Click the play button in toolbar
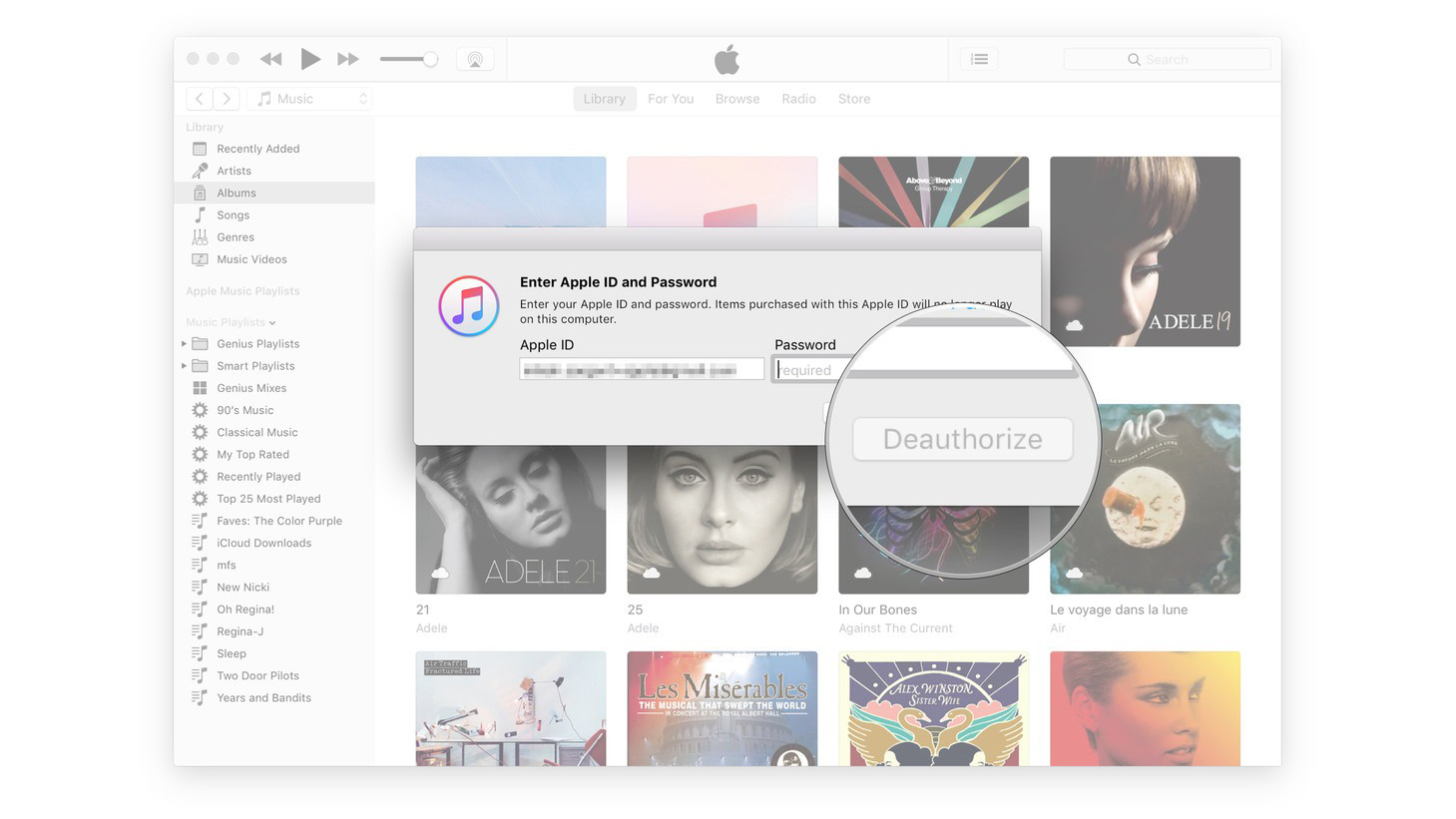 (310, 59)
